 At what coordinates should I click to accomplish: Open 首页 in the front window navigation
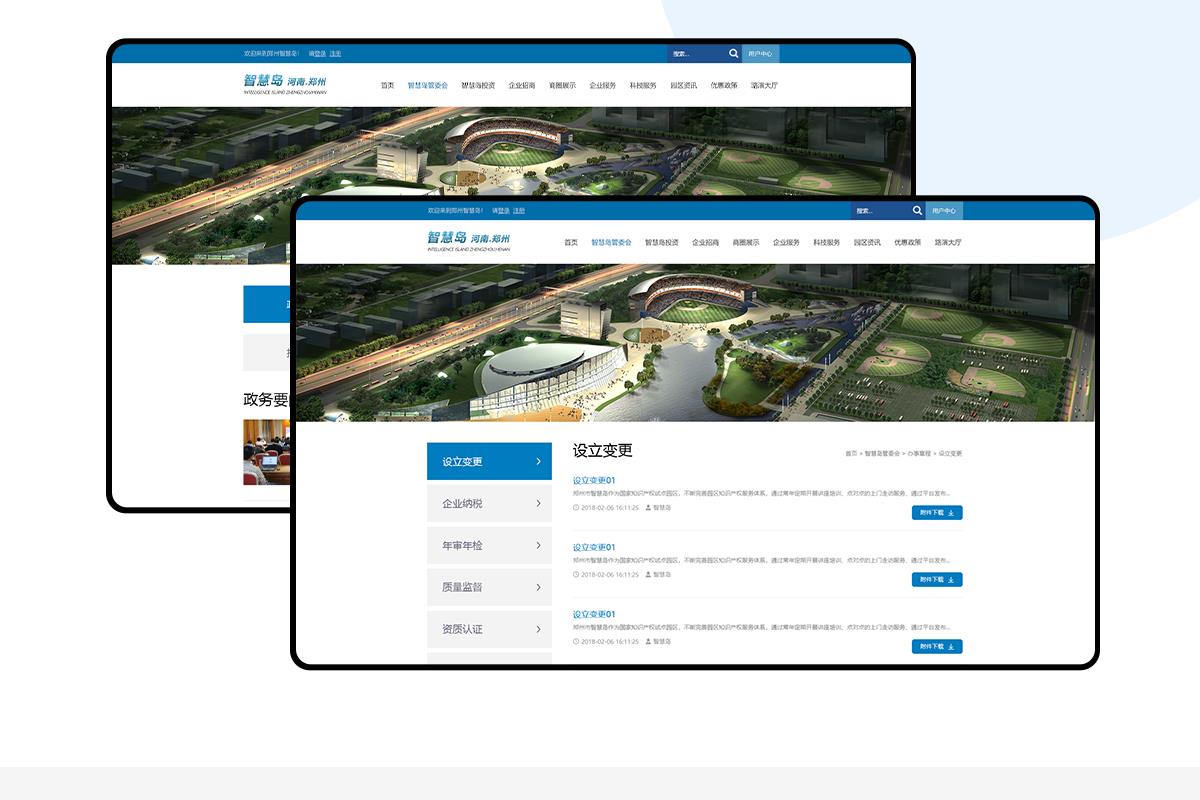(x=571, y=243)
